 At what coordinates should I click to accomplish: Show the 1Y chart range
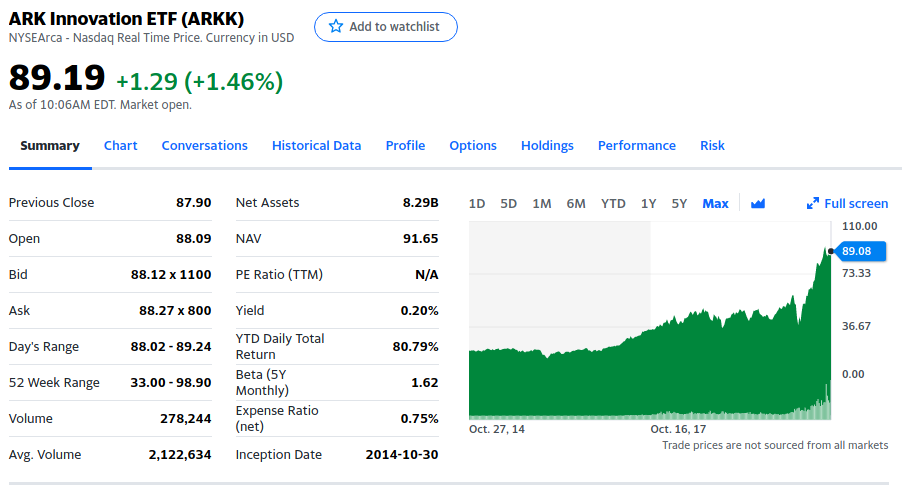pos(648,203)
